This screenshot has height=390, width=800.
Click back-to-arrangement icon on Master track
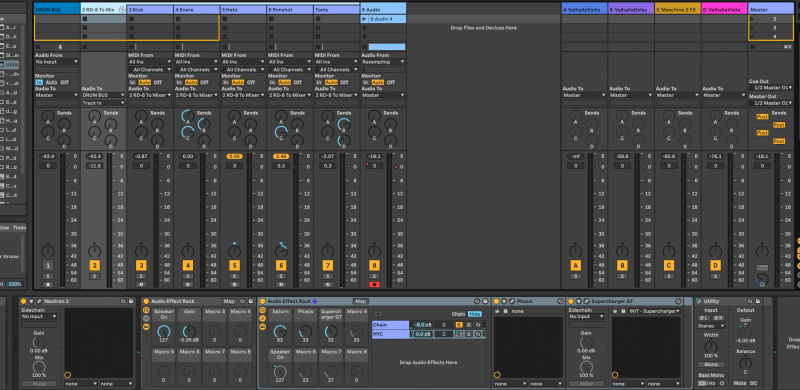(787, 46)
